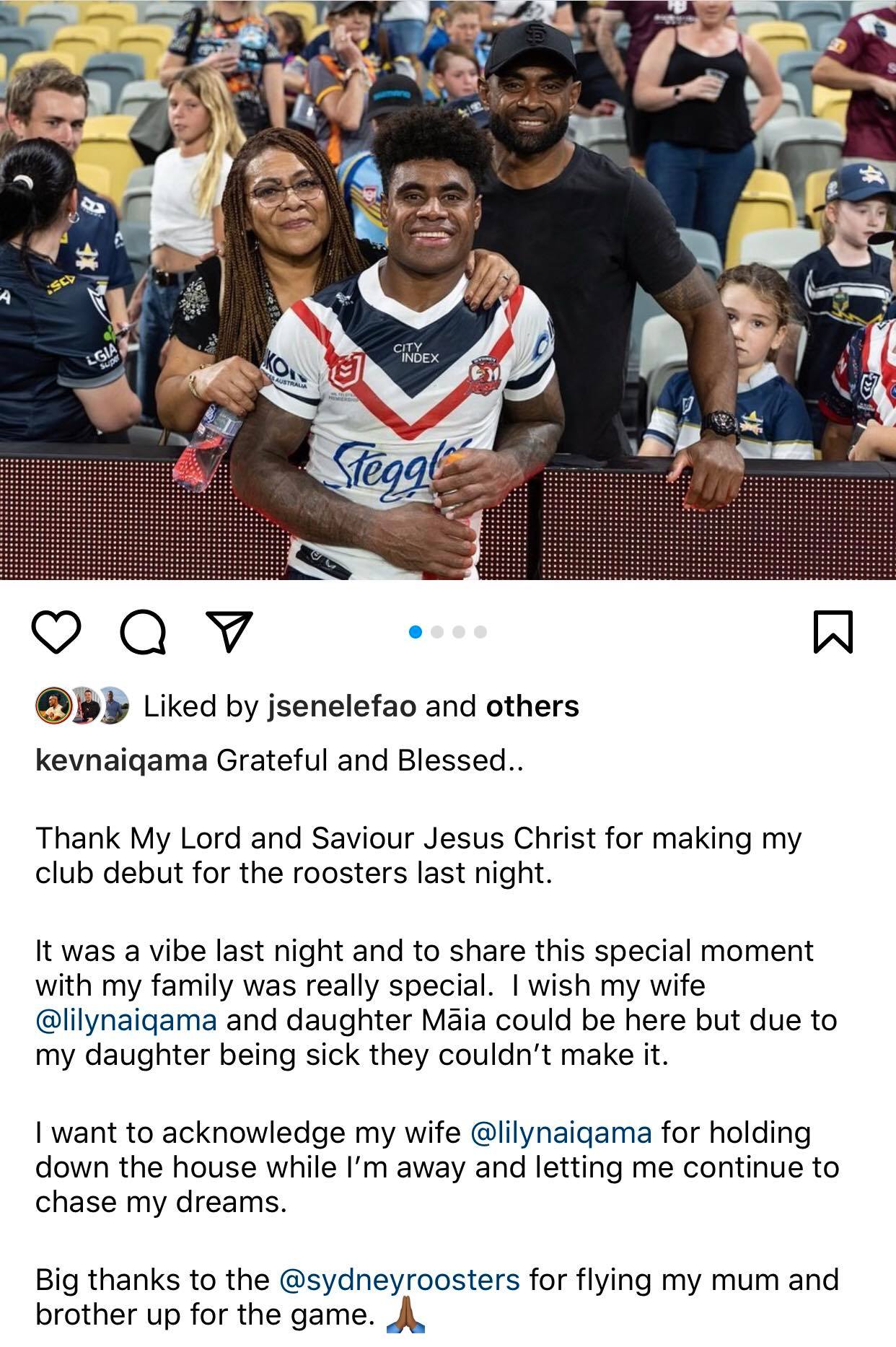This screenshot has height=1347, width=896.
Task: Open first @lilynaiqama mention
Action: pyautogui.click(x=126, y=1021)
